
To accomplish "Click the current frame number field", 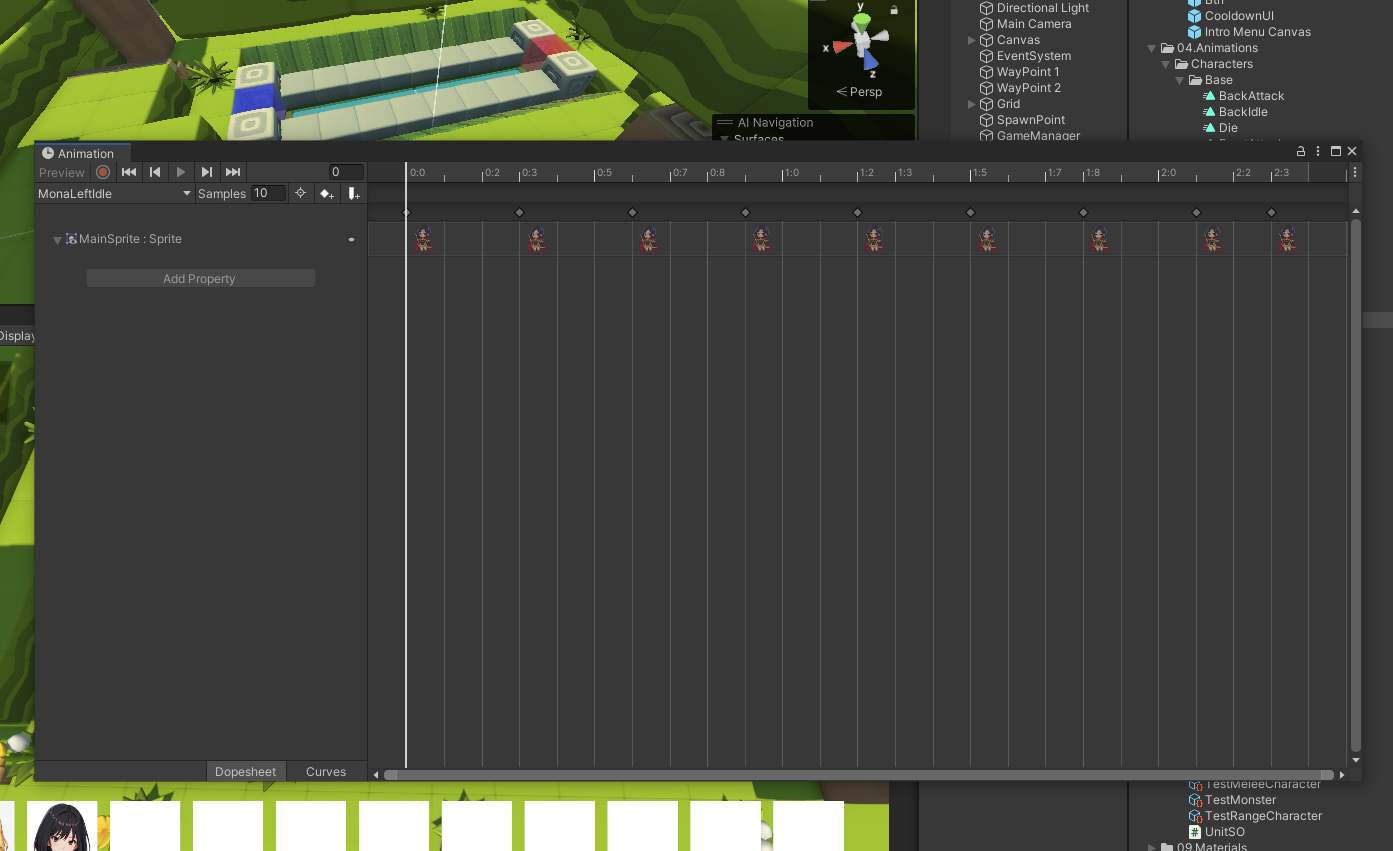I will click(346, 172).
